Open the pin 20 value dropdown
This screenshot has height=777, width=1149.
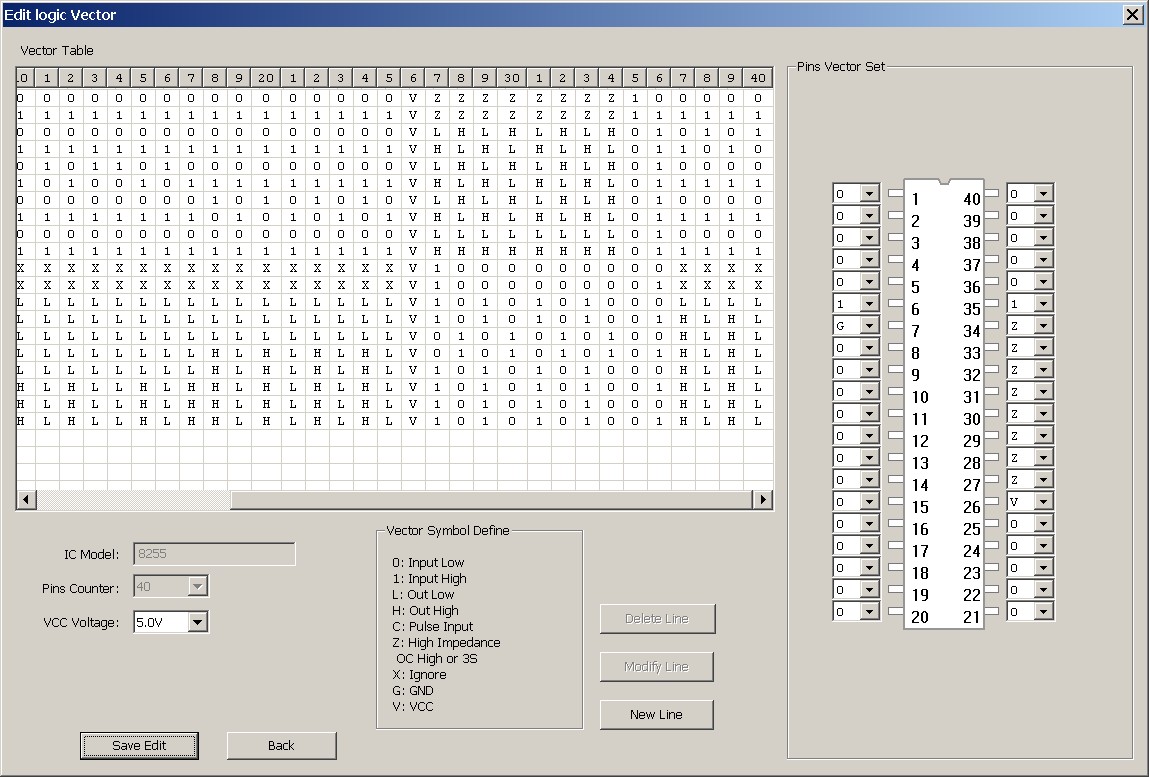coord(869,612)
